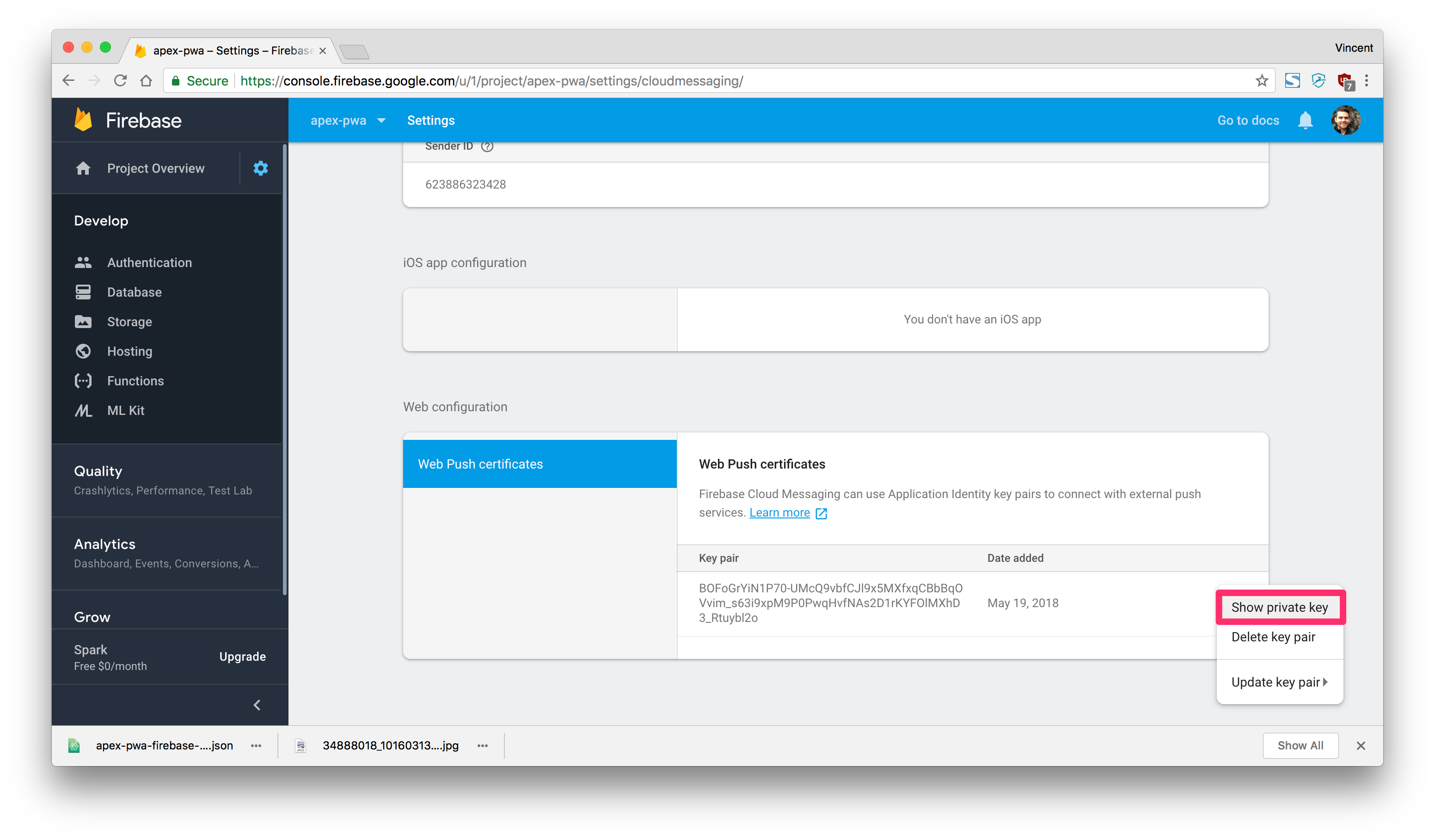Viewport: 1435px width, 840px height.
Task: Collapse the sidebar with the chevron
Action: tap(257, 705)
